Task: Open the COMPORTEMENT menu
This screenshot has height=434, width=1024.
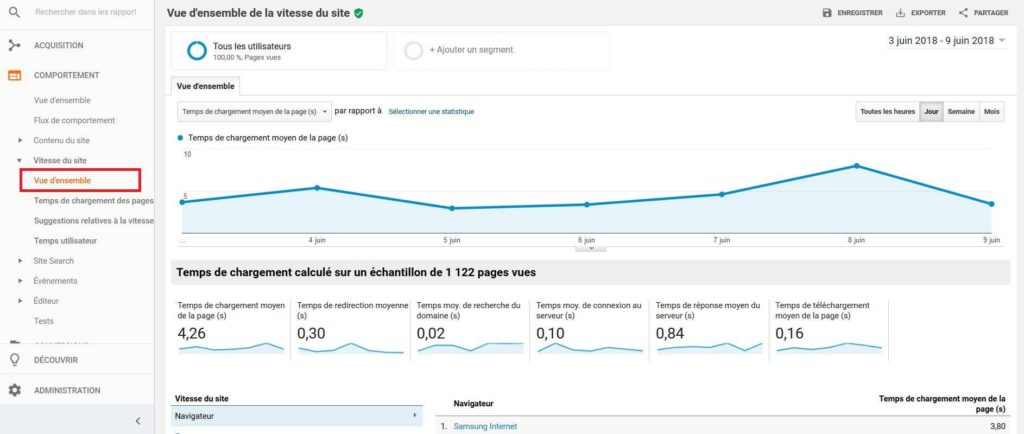Action: (67, 76)
